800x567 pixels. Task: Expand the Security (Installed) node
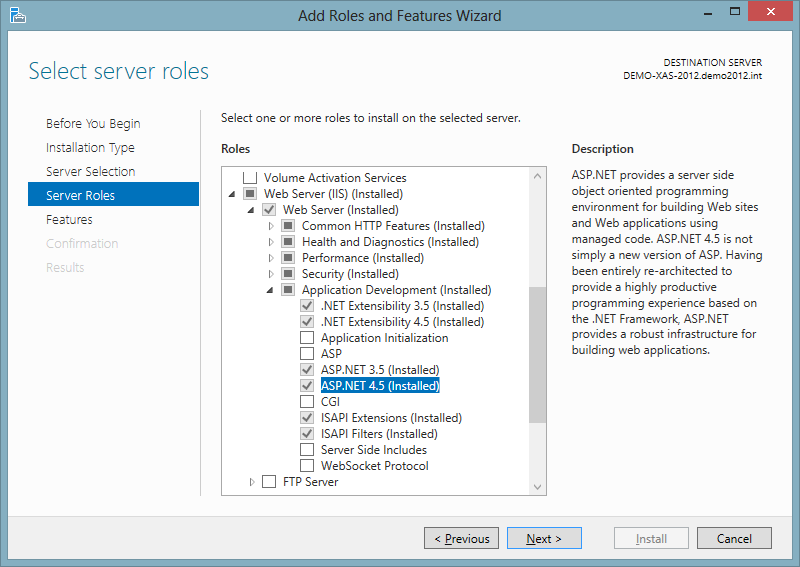point(271,274)
